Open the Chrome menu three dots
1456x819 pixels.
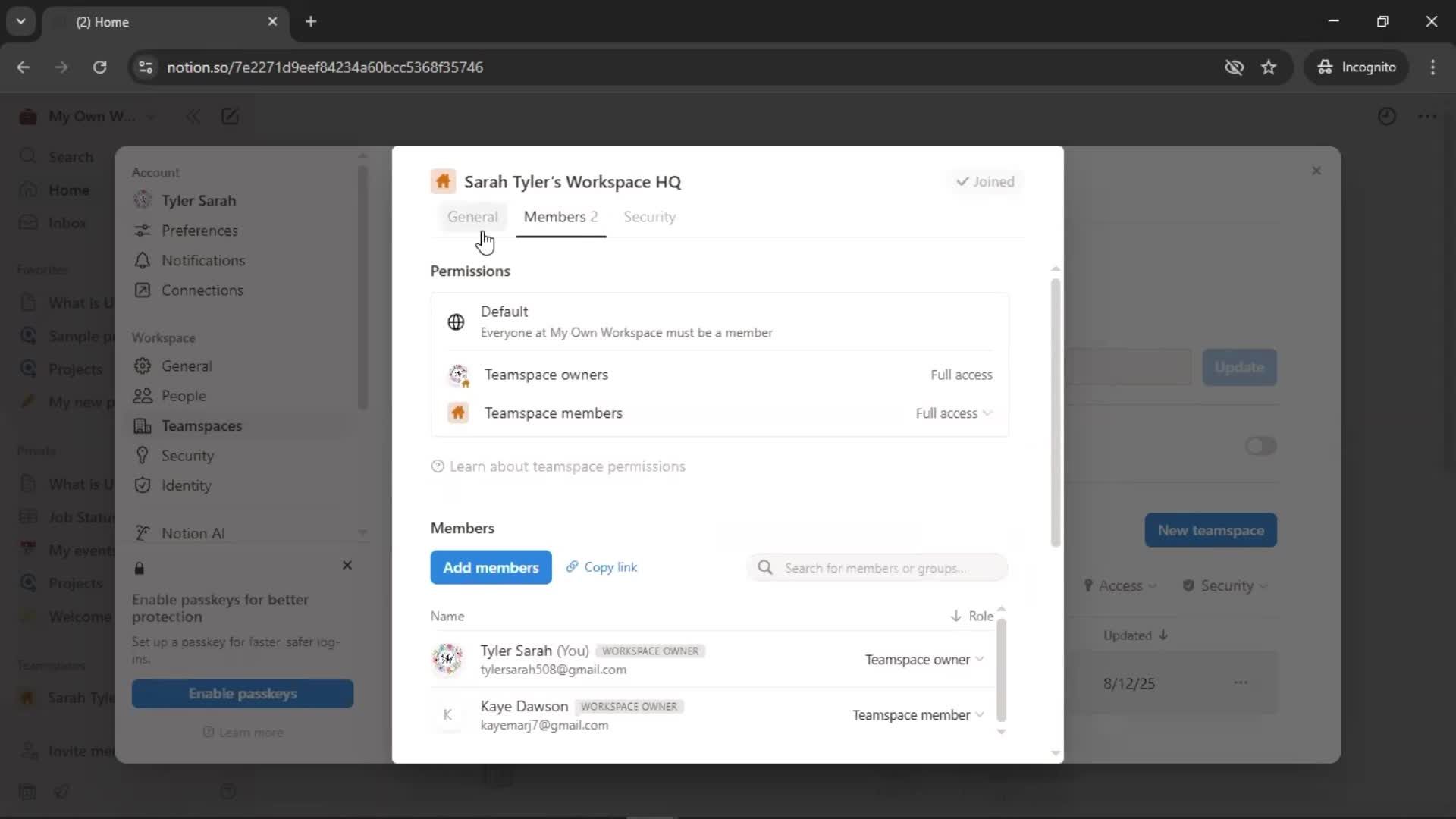click(1432, 67)
